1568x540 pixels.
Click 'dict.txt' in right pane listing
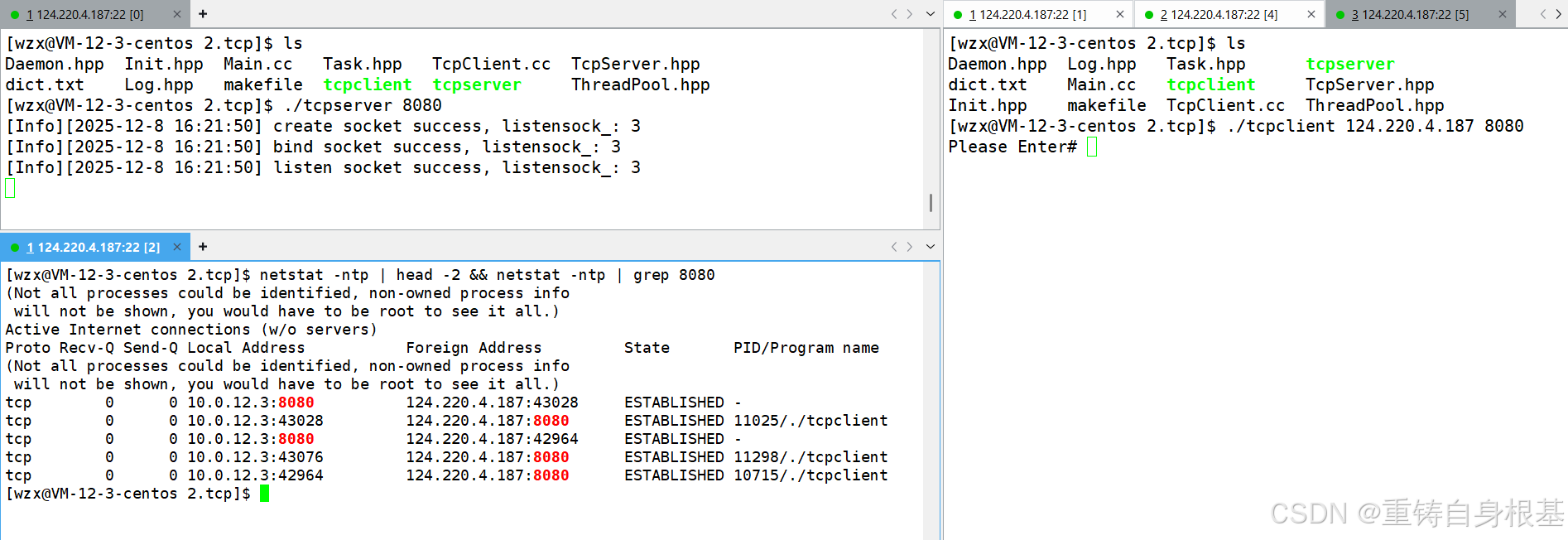(x=988, y=84)
